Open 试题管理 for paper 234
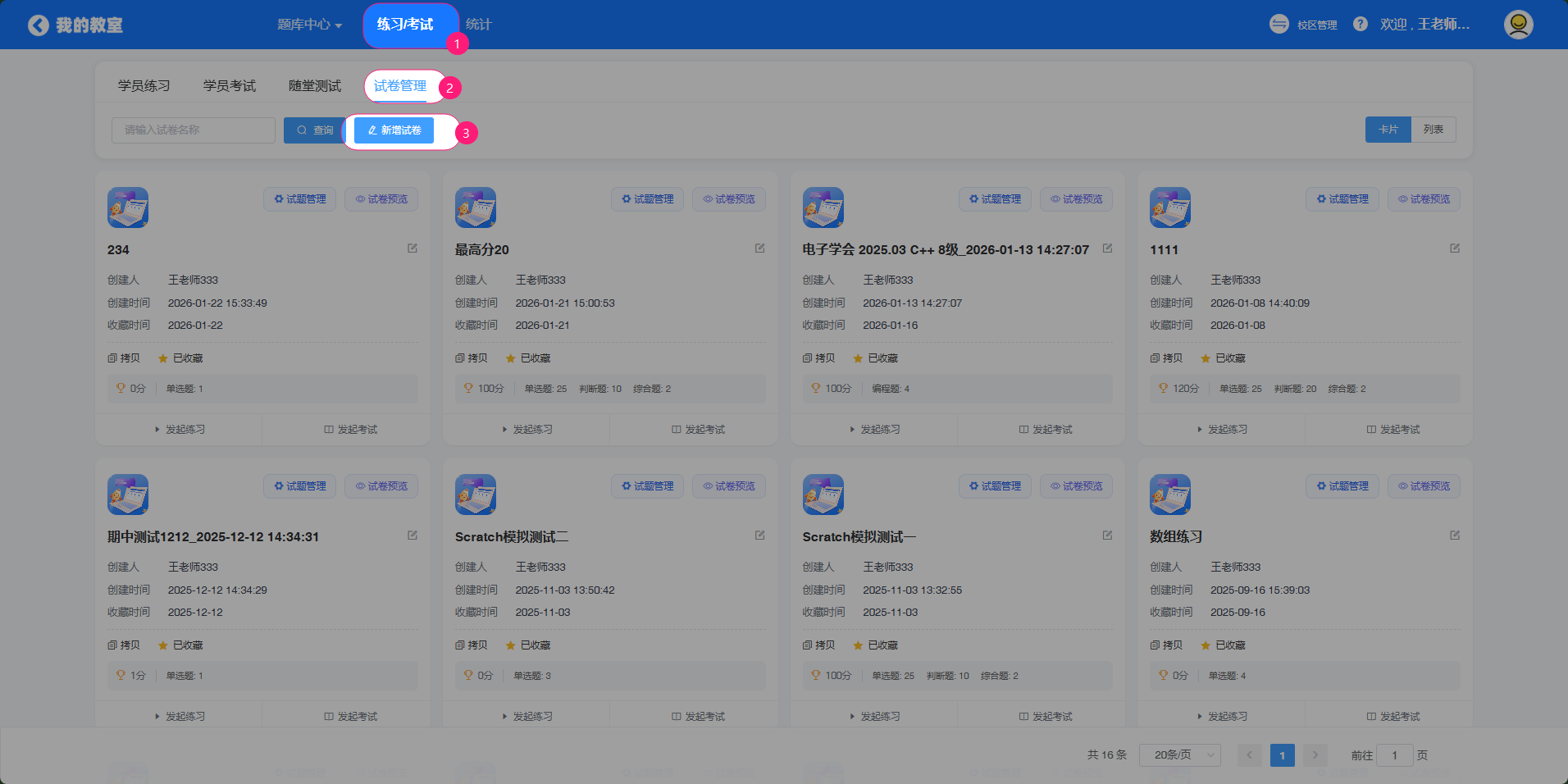Viewport: 1568px width, 784px height. coord(300,199)
